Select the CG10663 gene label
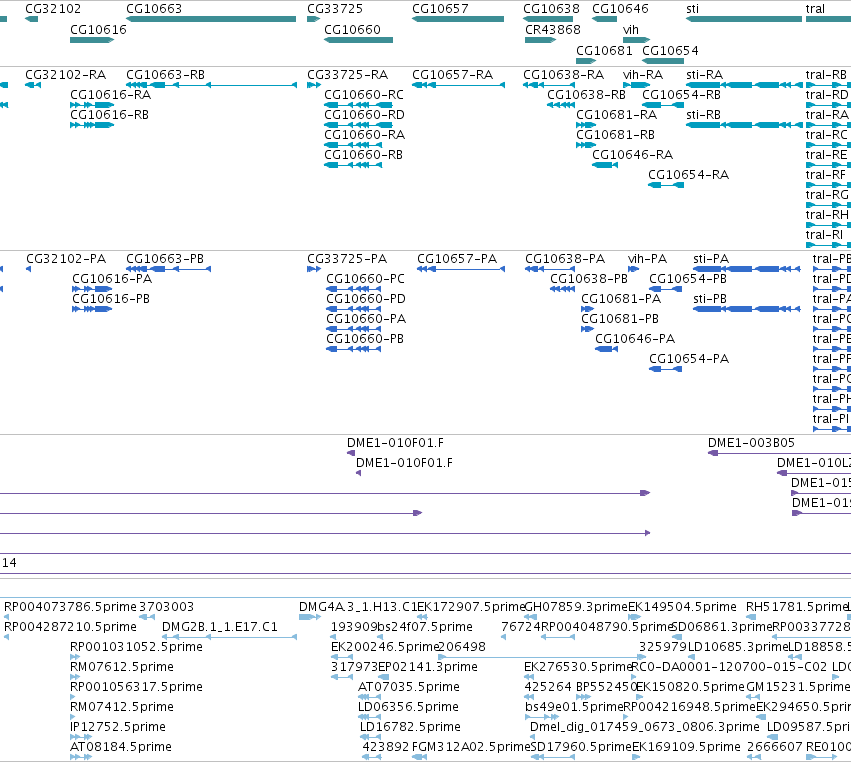Image resolution: width=851 pixels, height=762 pixels. click(x=154, y=9)
